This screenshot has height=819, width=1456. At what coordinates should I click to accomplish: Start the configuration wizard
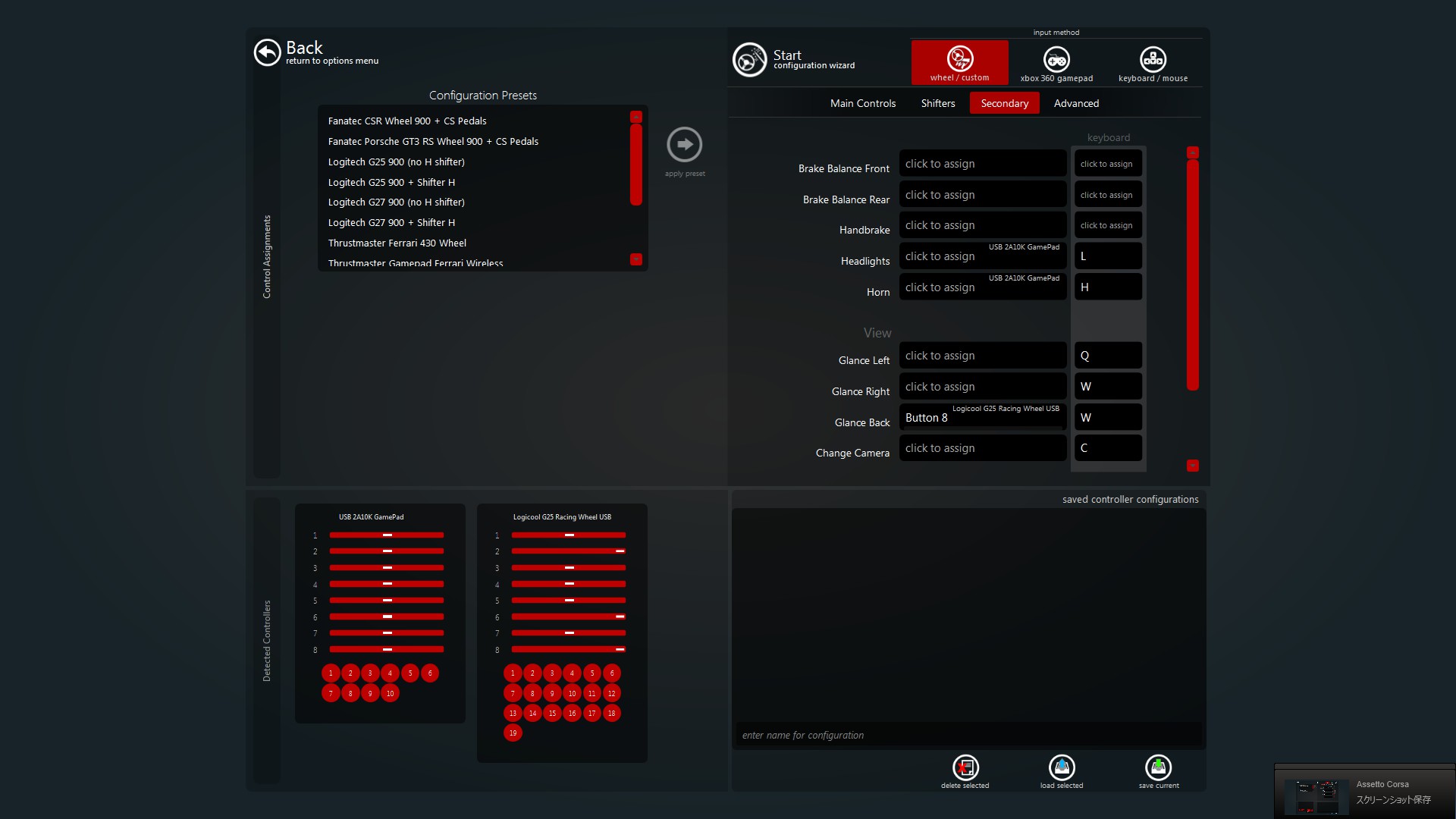point(749,60)
